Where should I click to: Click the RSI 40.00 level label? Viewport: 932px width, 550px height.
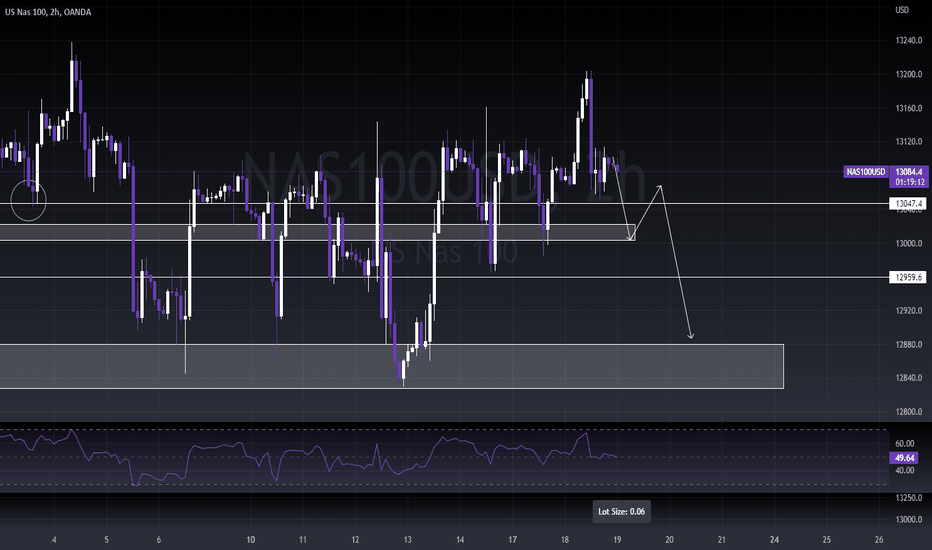click(x=904, y=470)
